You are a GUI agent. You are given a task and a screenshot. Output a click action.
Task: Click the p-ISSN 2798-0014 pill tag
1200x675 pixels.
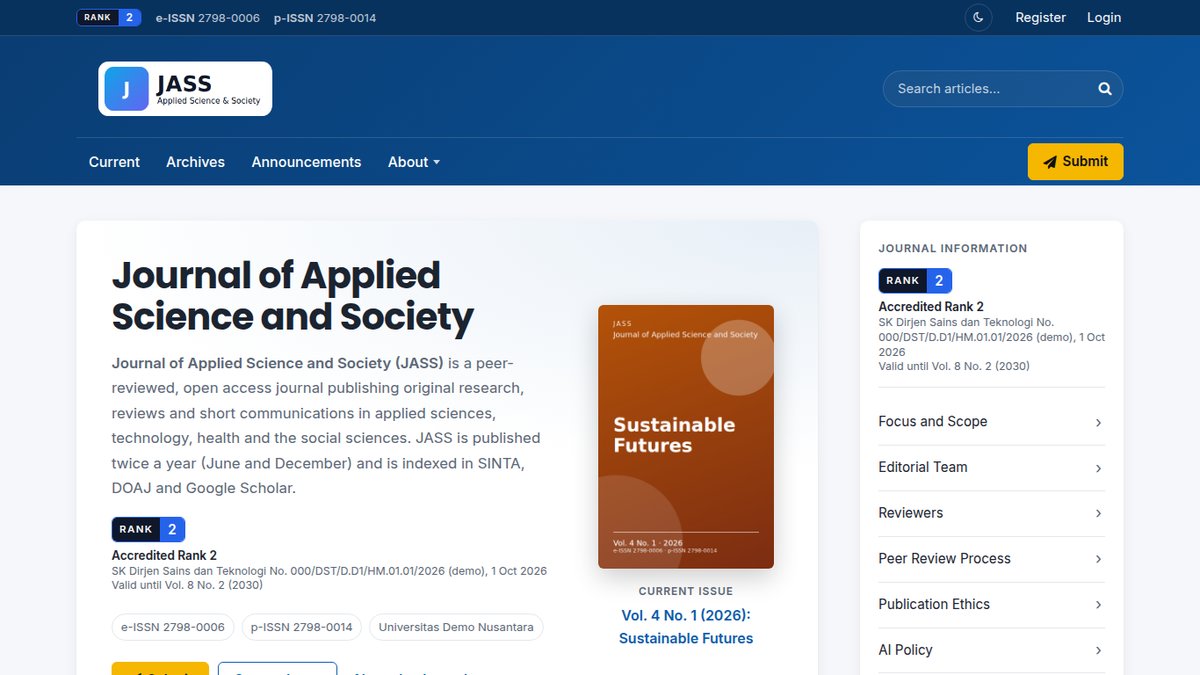[x=302, y=627]
